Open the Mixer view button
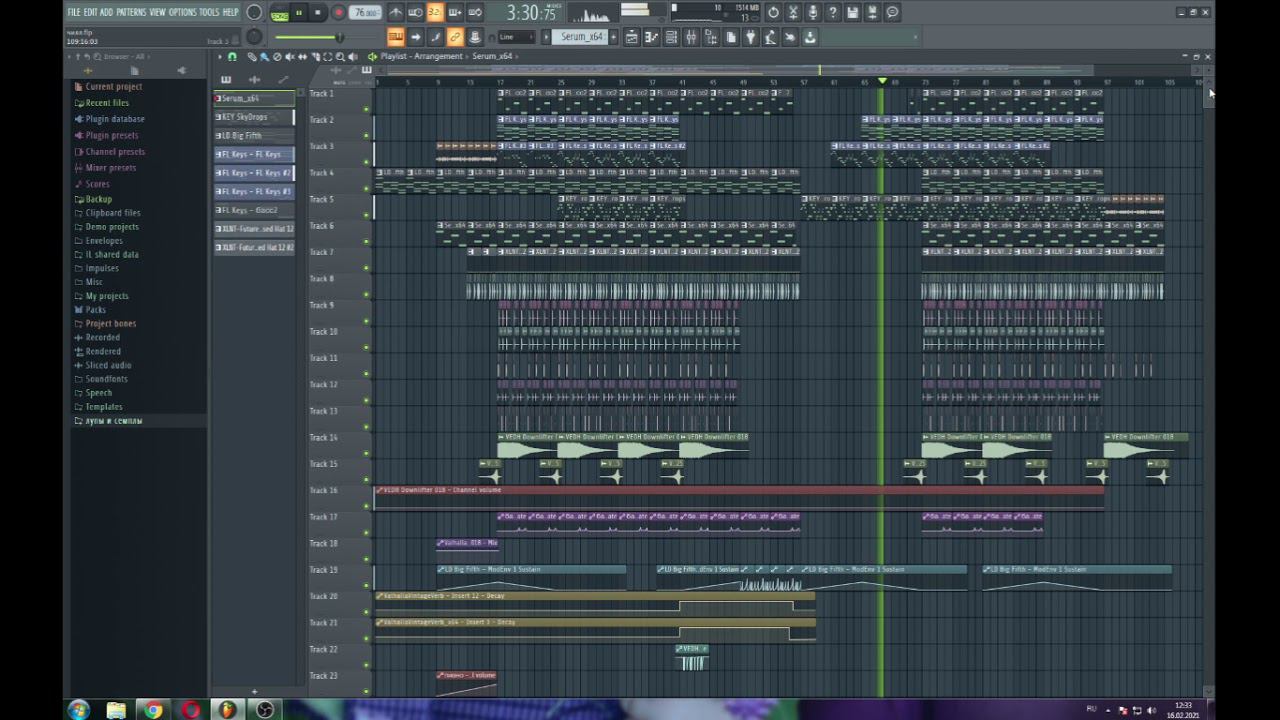Viewport: 1280px width, 720px height. pos(691,37)
